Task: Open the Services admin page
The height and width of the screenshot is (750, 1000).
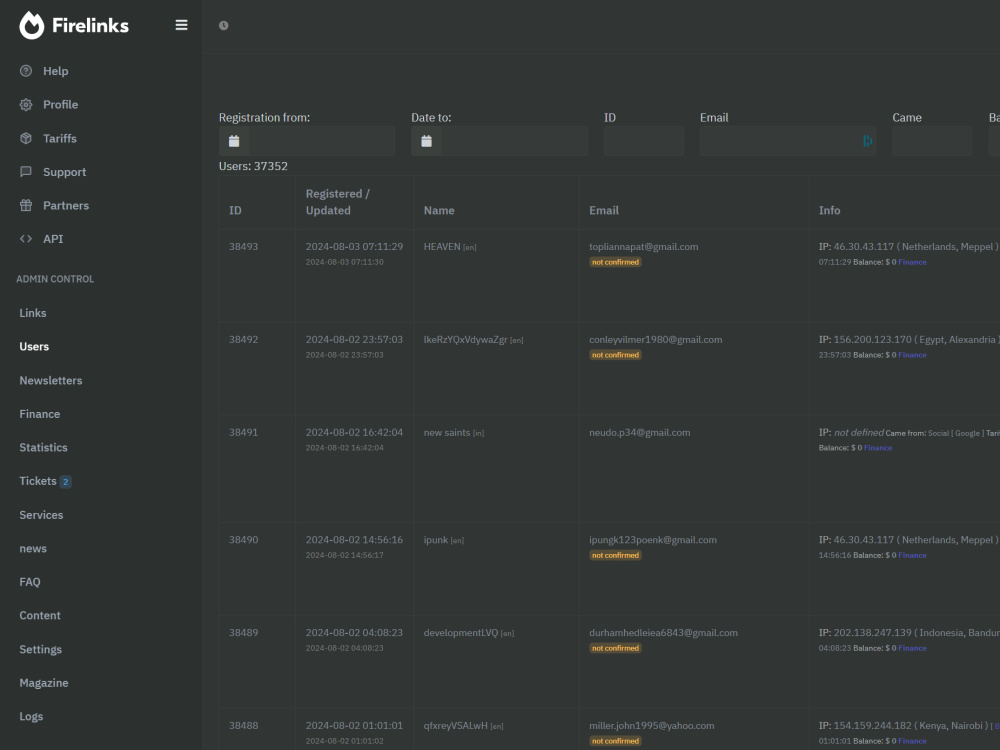Action: click(41, 515)
